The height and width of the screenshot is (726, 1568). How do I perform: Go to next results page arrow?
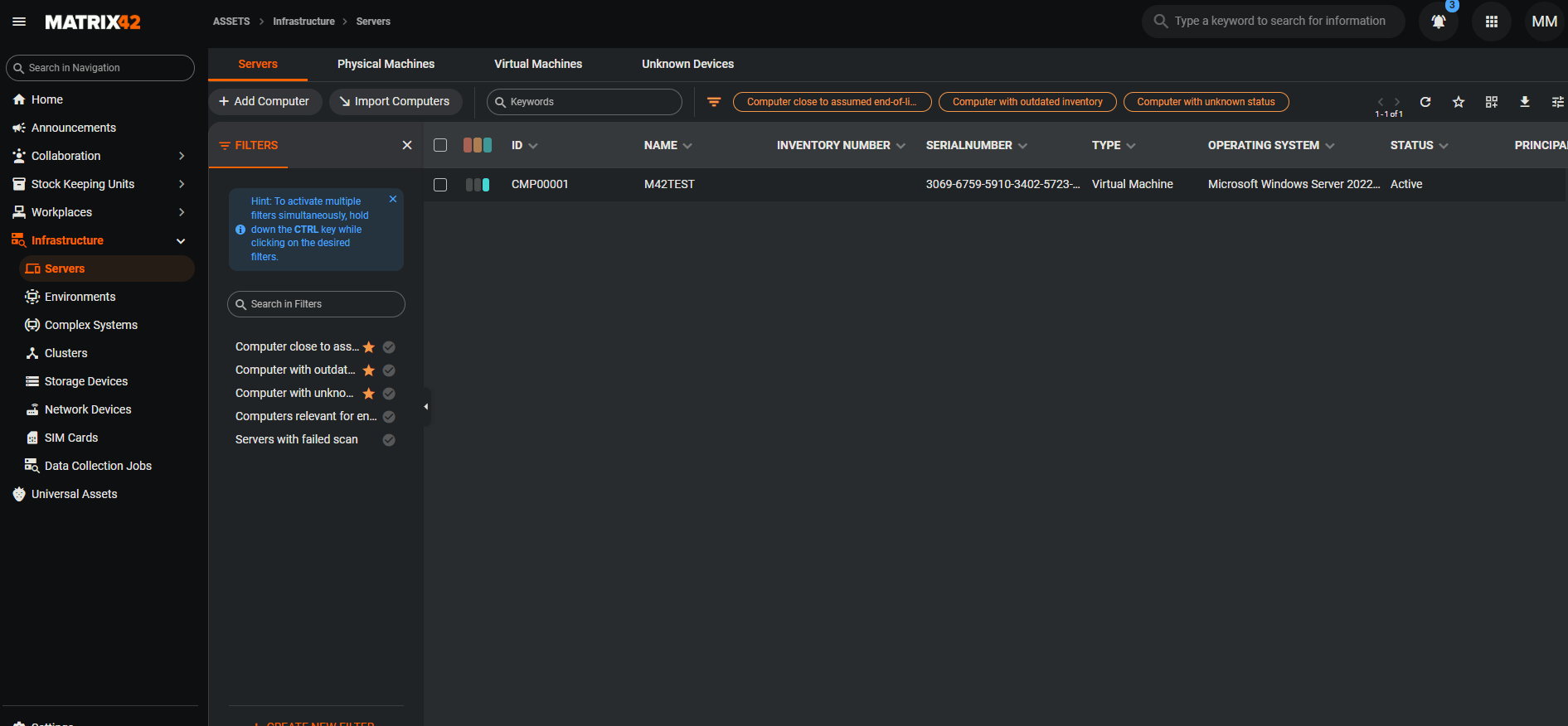point(1397,102)
